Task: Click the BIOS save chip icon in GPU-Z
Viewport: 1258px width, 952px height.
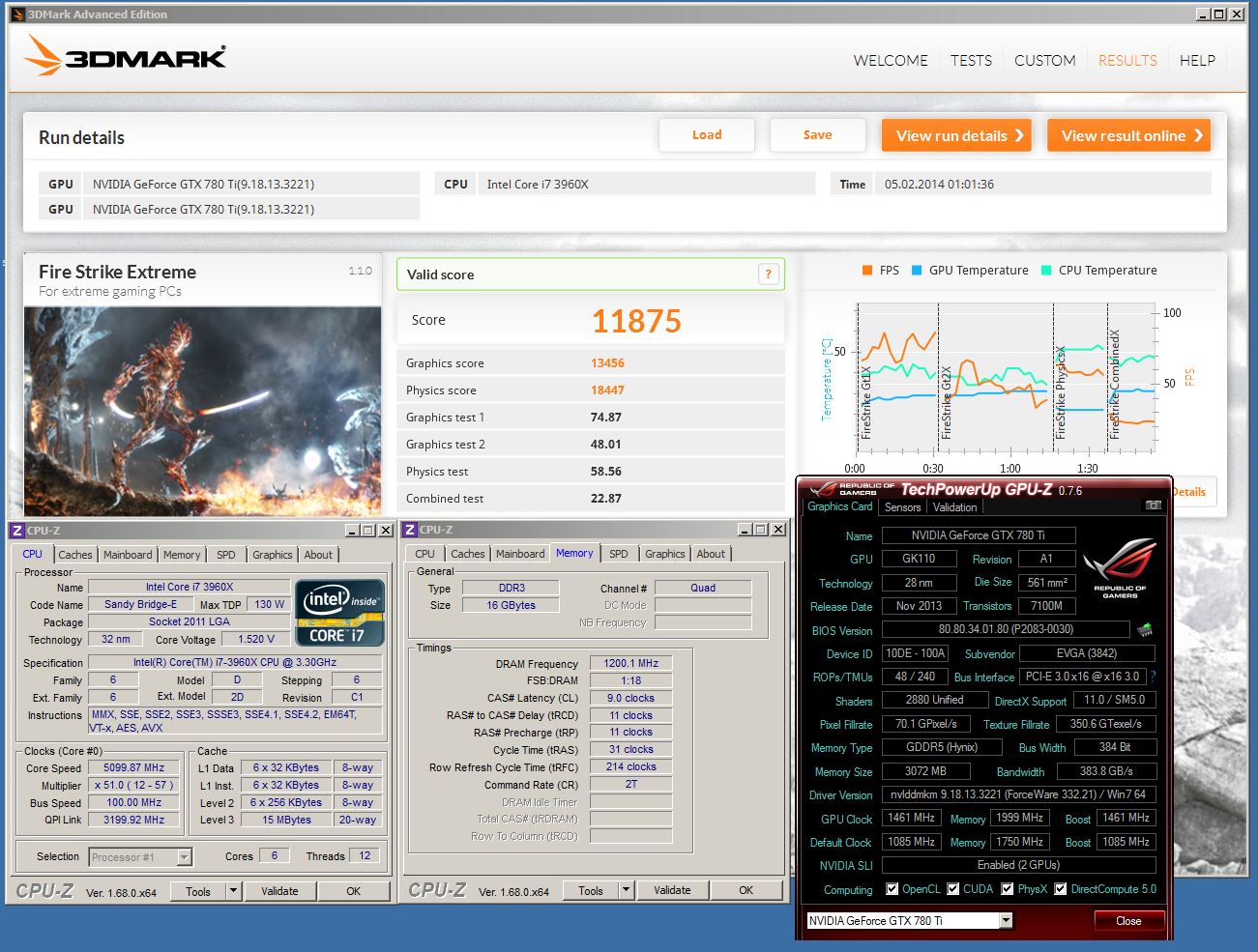Action: [1145, 629]
